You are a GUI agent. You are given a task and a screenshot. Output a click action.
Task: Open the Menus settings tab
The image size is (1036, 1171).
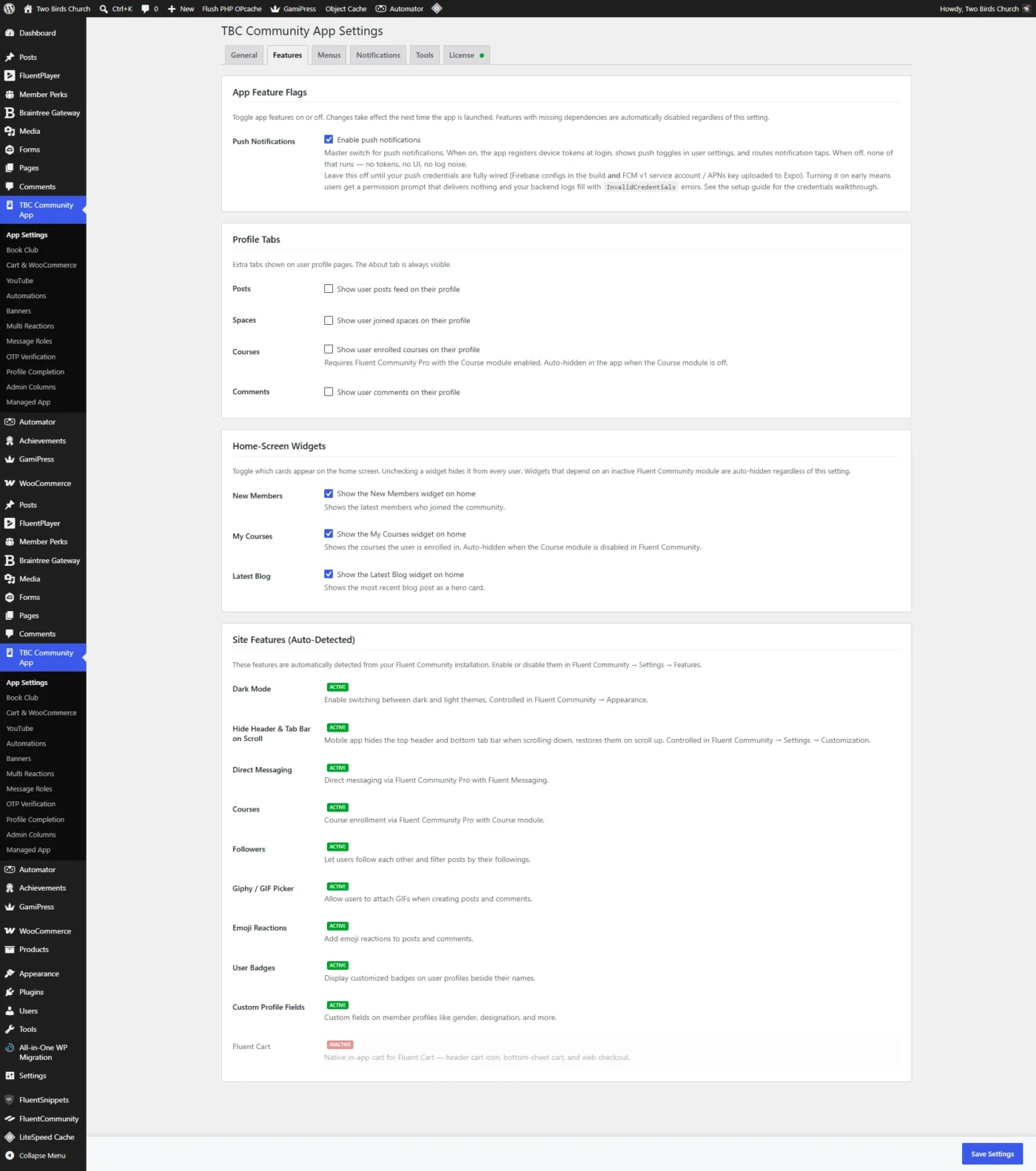pos(329,55)
